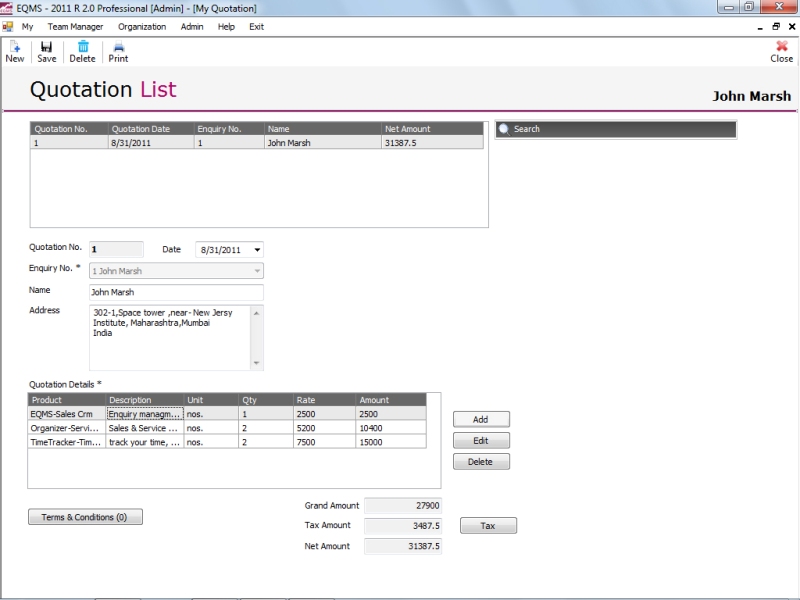This screenshot has width=800, height=600.
Task: Click the Edit button beside product table
Action: tap(481, 441)
